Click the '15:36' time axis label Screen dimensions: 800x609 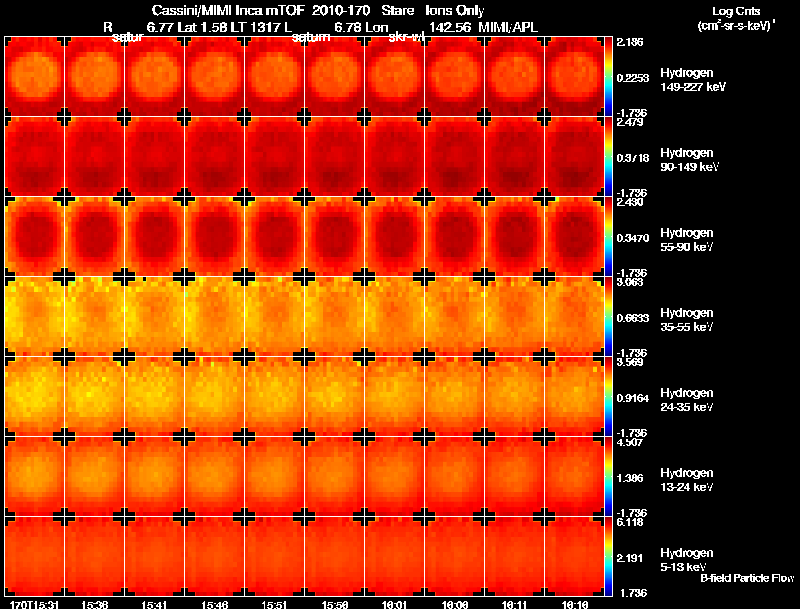tap(94, 604)
